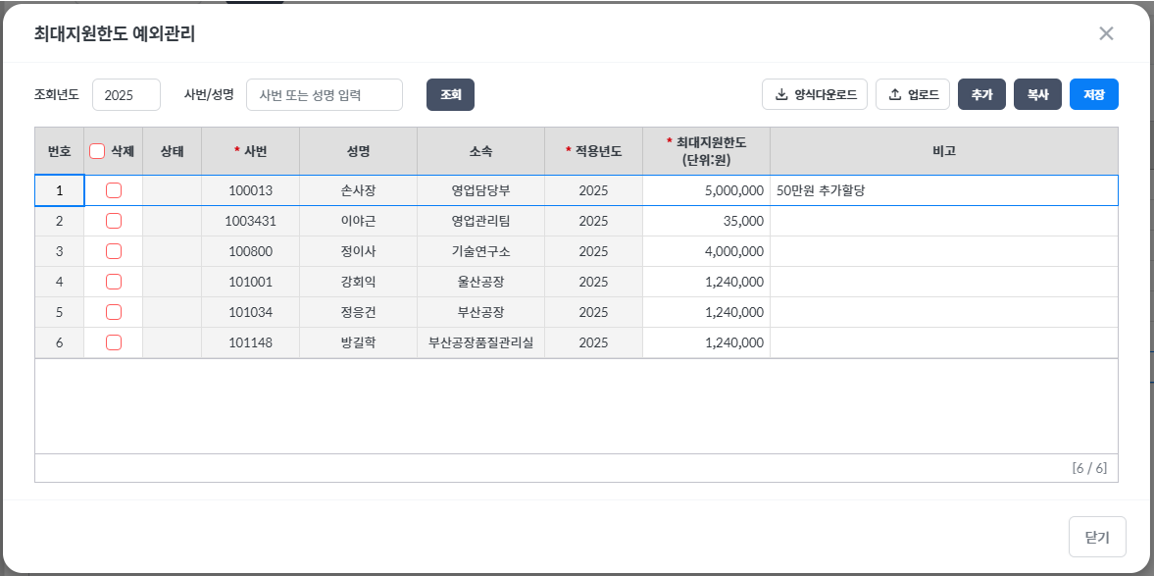
Task: Check delete box for 이야근 row
Action: pyautogui.click(x=113, y=221)
